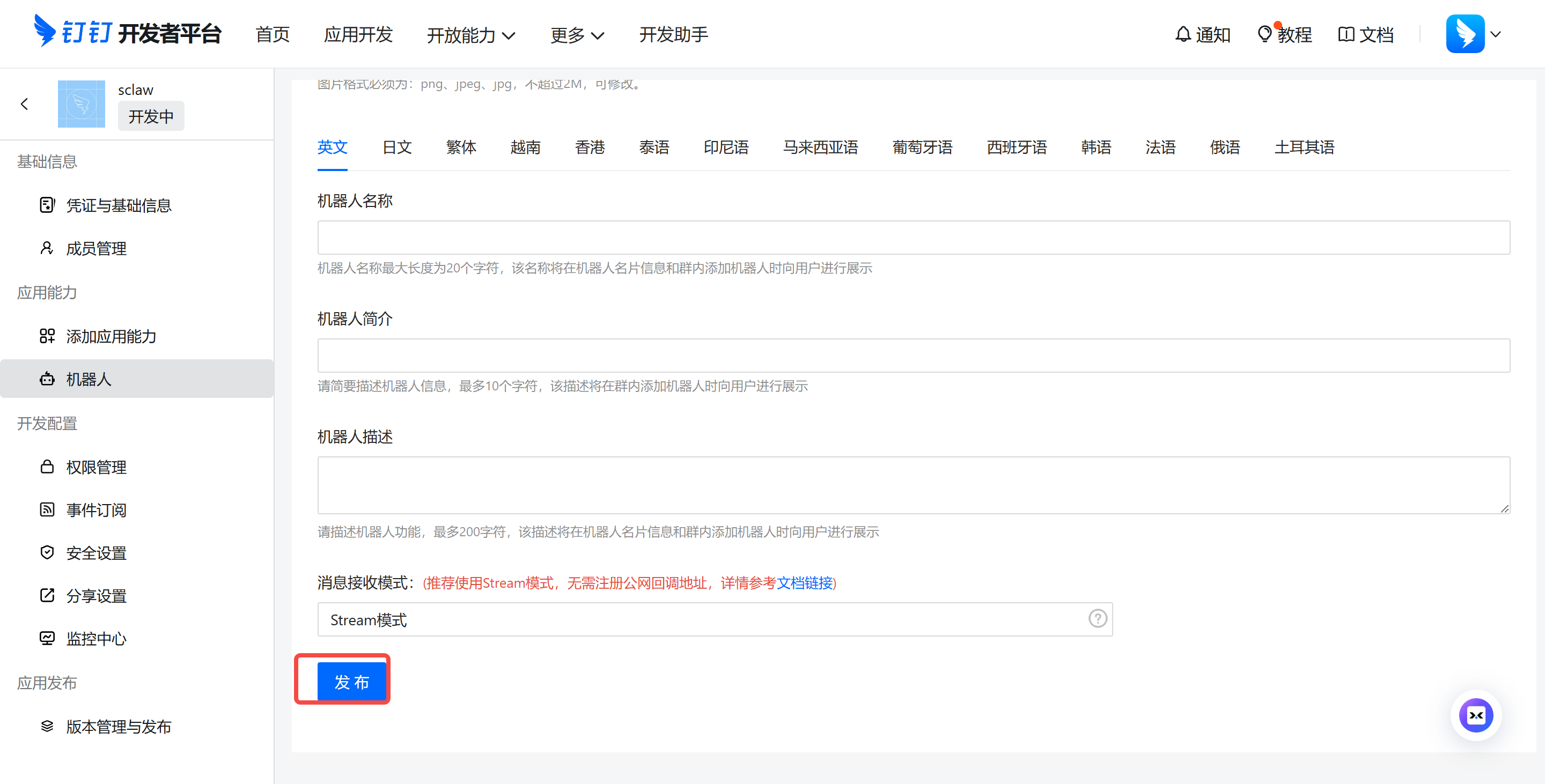The width and height of the screenshot is (1545, 784).
Task: Go to 应用开发 in top navigation
Action: point(358,35)
